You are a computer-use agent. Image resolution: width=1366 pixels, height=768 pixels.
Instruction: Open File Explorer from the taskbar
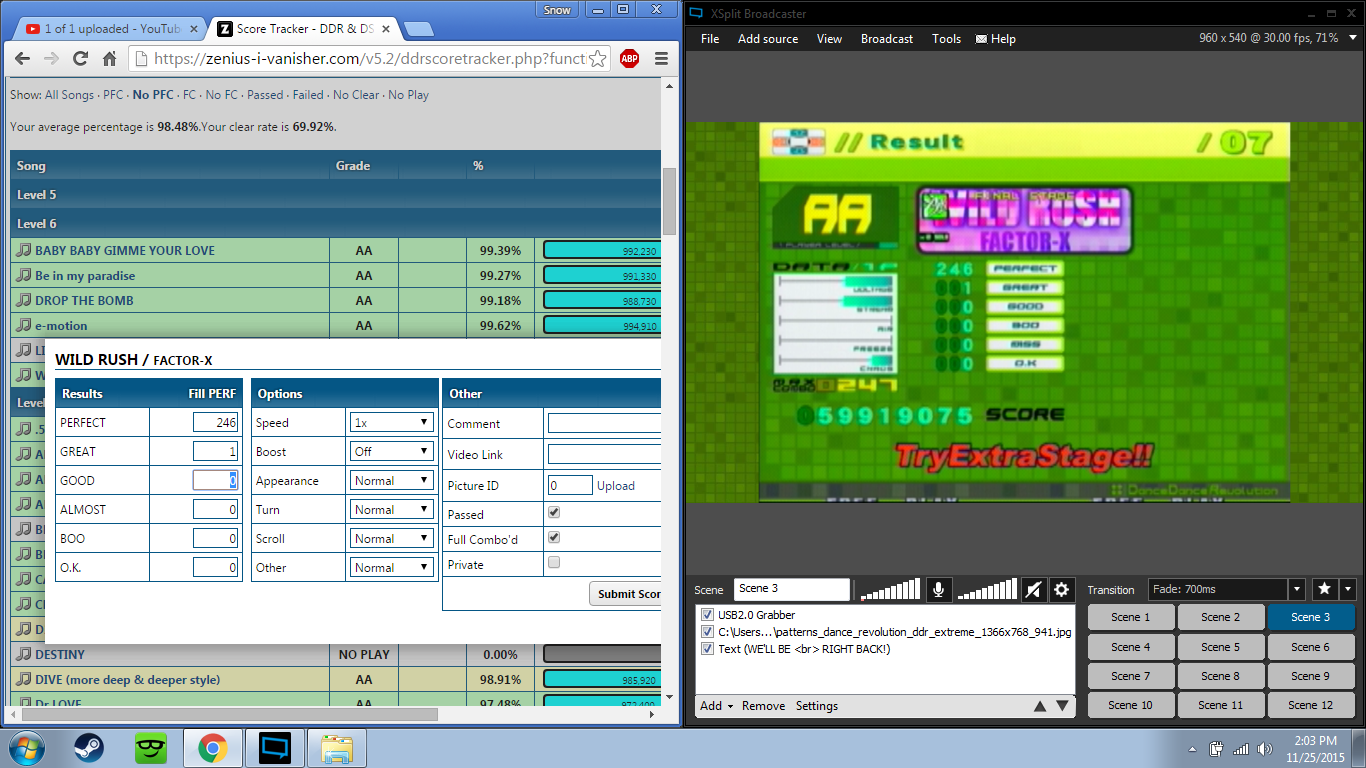click(x=338, y=748)
